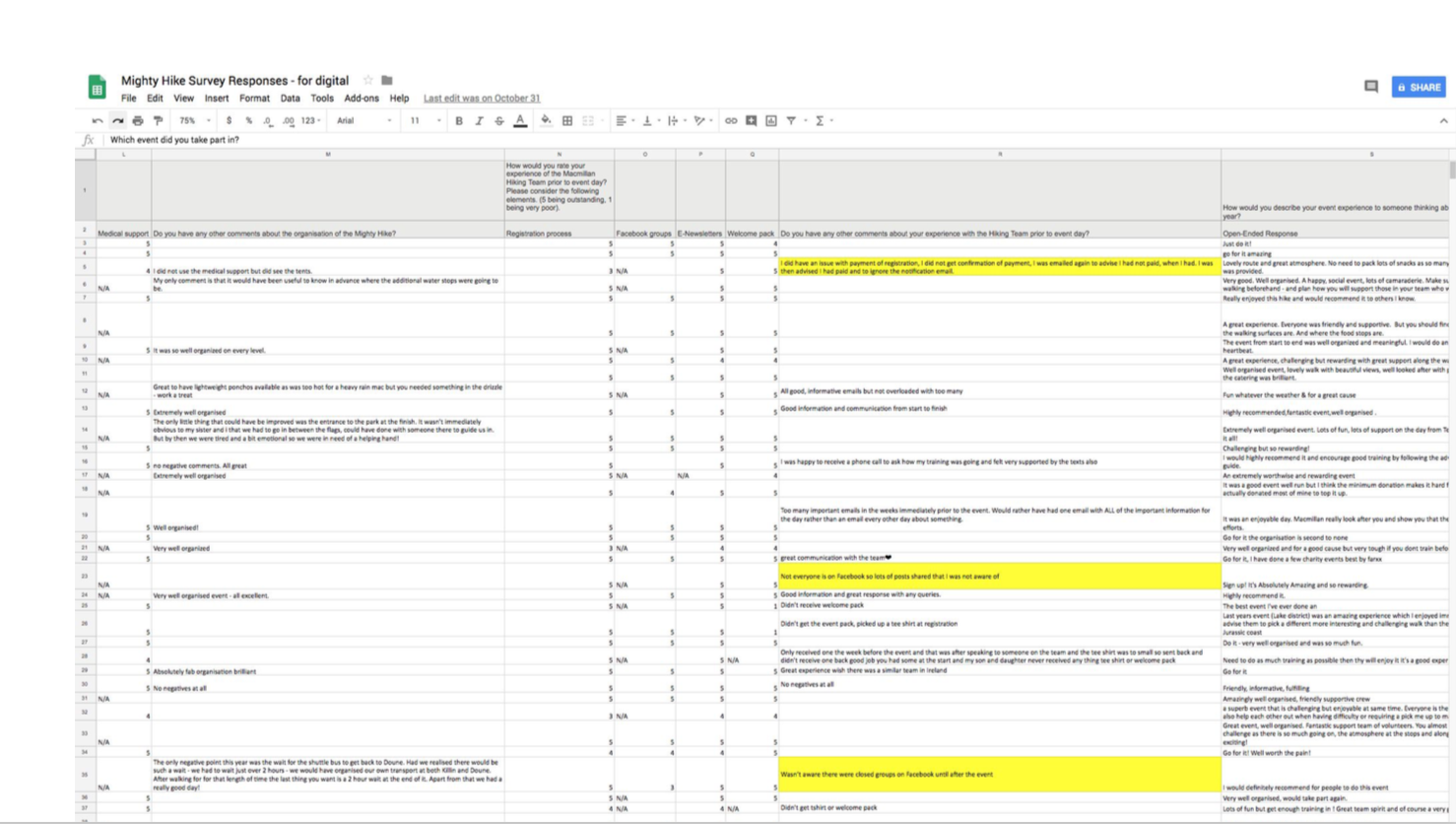Open the cell borders icon

point(567,120)
